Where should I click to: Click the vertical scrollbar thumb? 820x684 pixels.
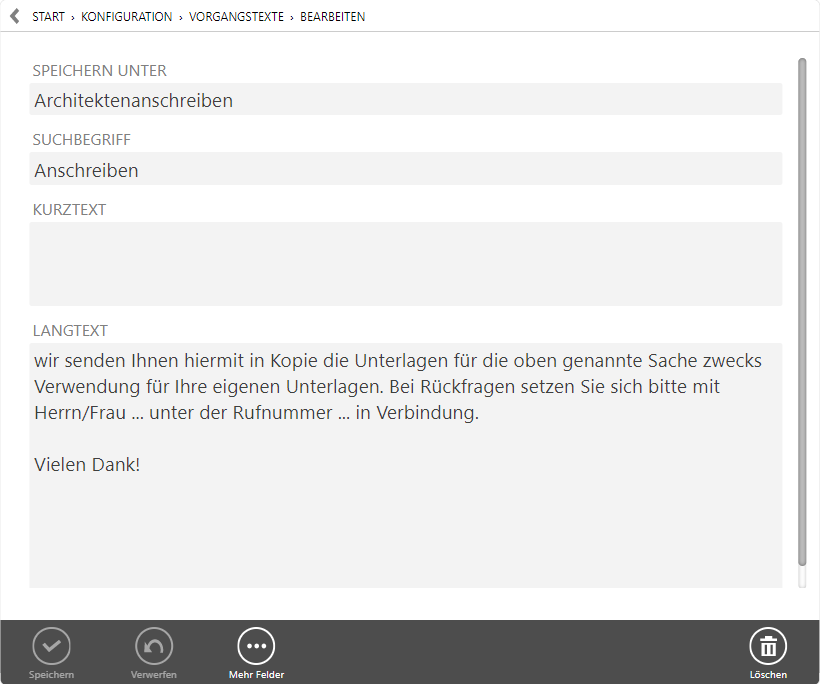click(x=802, y=310)
